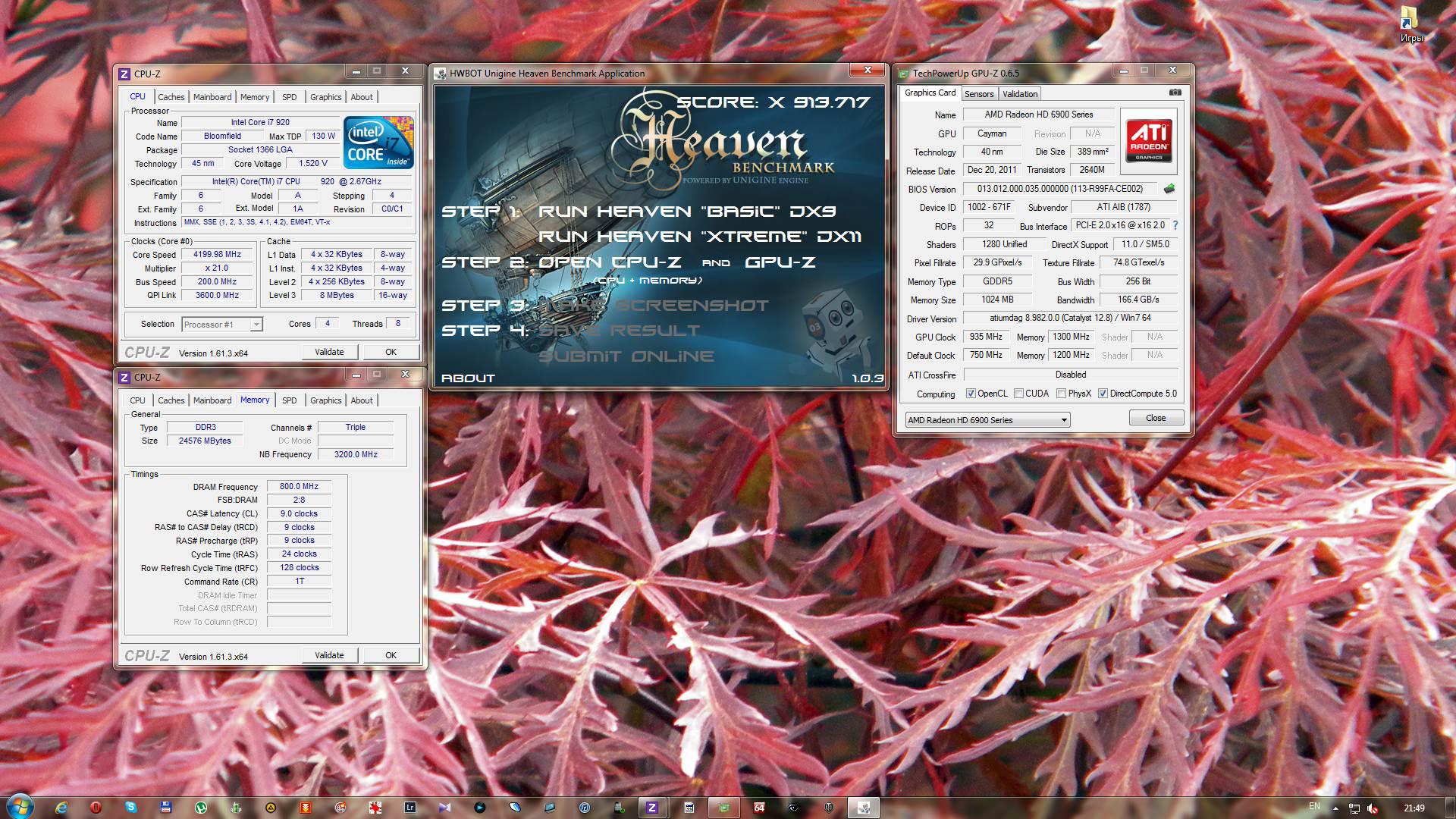This screenshot has height=819, width=1456.
Task: Open the AMD Radeon HD 6900 Series dropdown
Action: click(x=987, y=420)
